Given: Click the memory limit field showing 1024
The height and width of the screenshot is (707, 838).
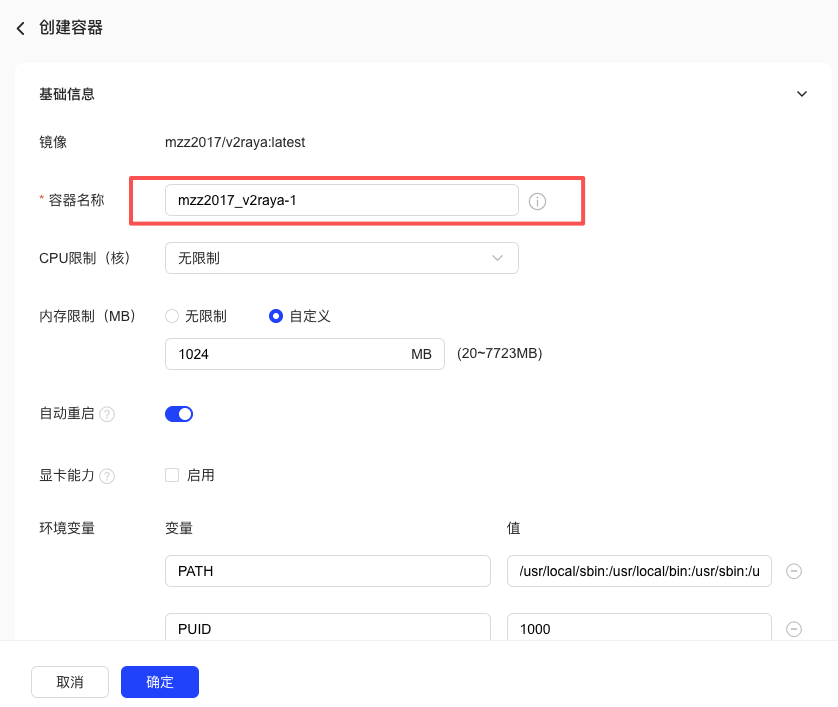Looking at the screenshot, I should (x=290, y=354).
